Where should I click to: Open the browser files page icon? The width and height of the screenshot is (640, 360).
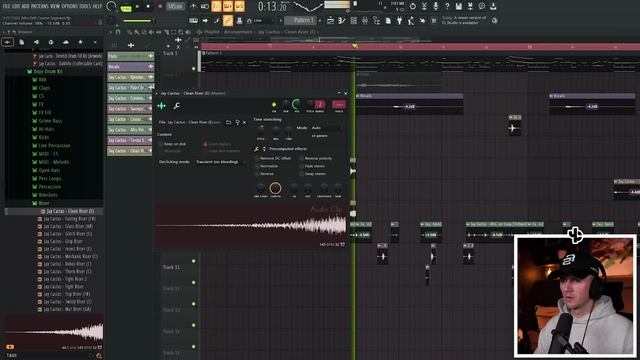click(22, 42)
